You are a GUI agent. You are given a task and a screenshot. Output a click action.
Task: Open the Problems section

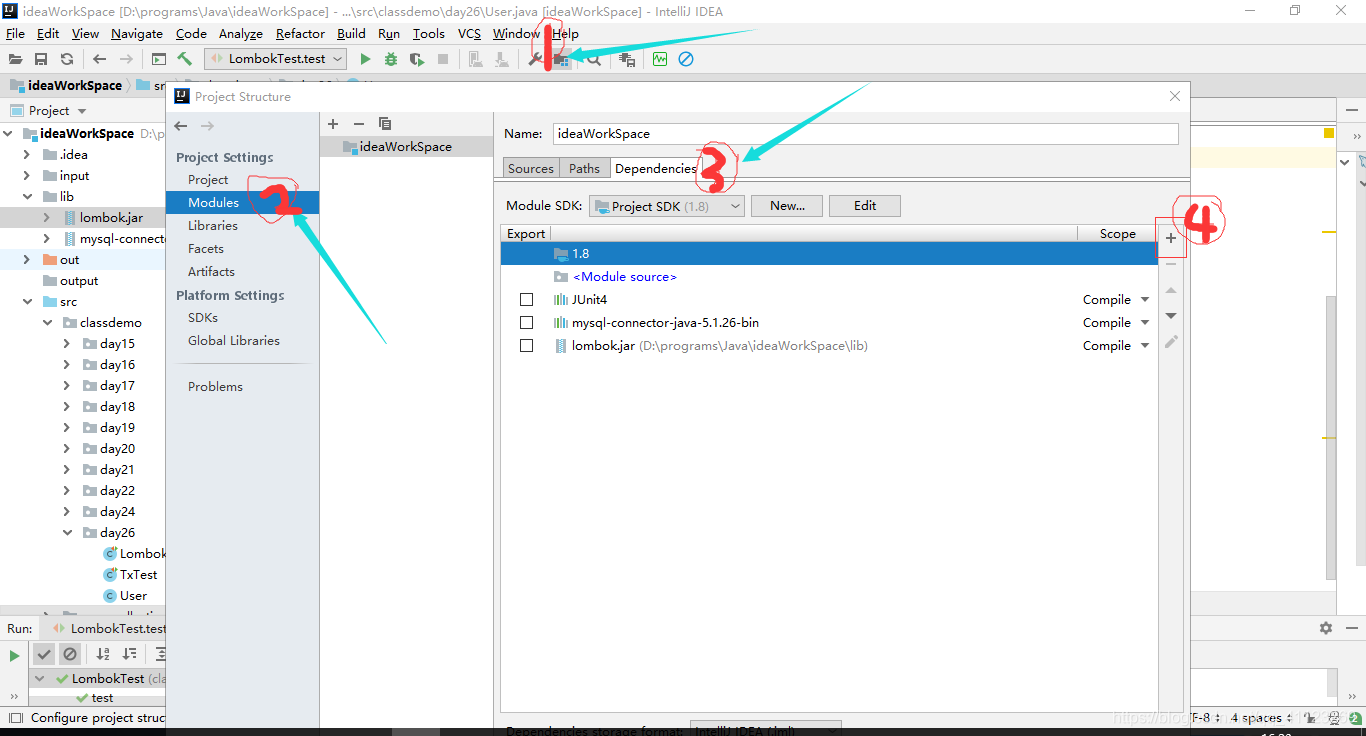pos(215,387)
